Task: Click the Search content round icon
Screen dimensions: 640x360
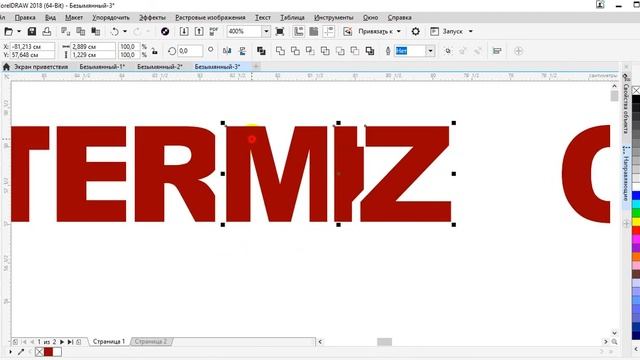Action: tap(165, 31)
